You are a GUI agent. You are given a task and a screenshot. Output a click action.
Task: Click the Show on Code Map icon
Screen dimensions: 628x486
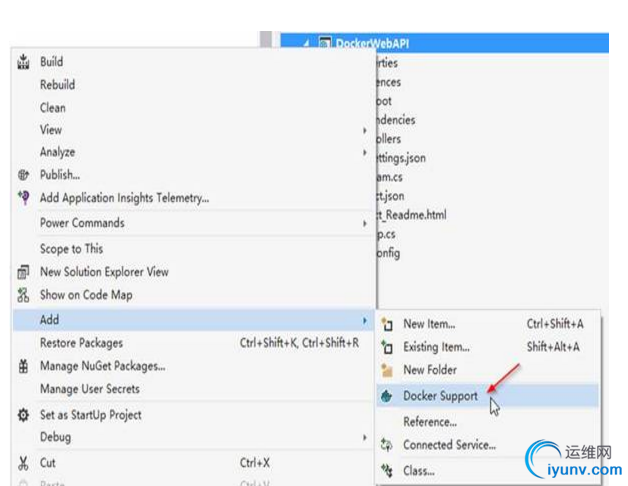click(23, 295)
